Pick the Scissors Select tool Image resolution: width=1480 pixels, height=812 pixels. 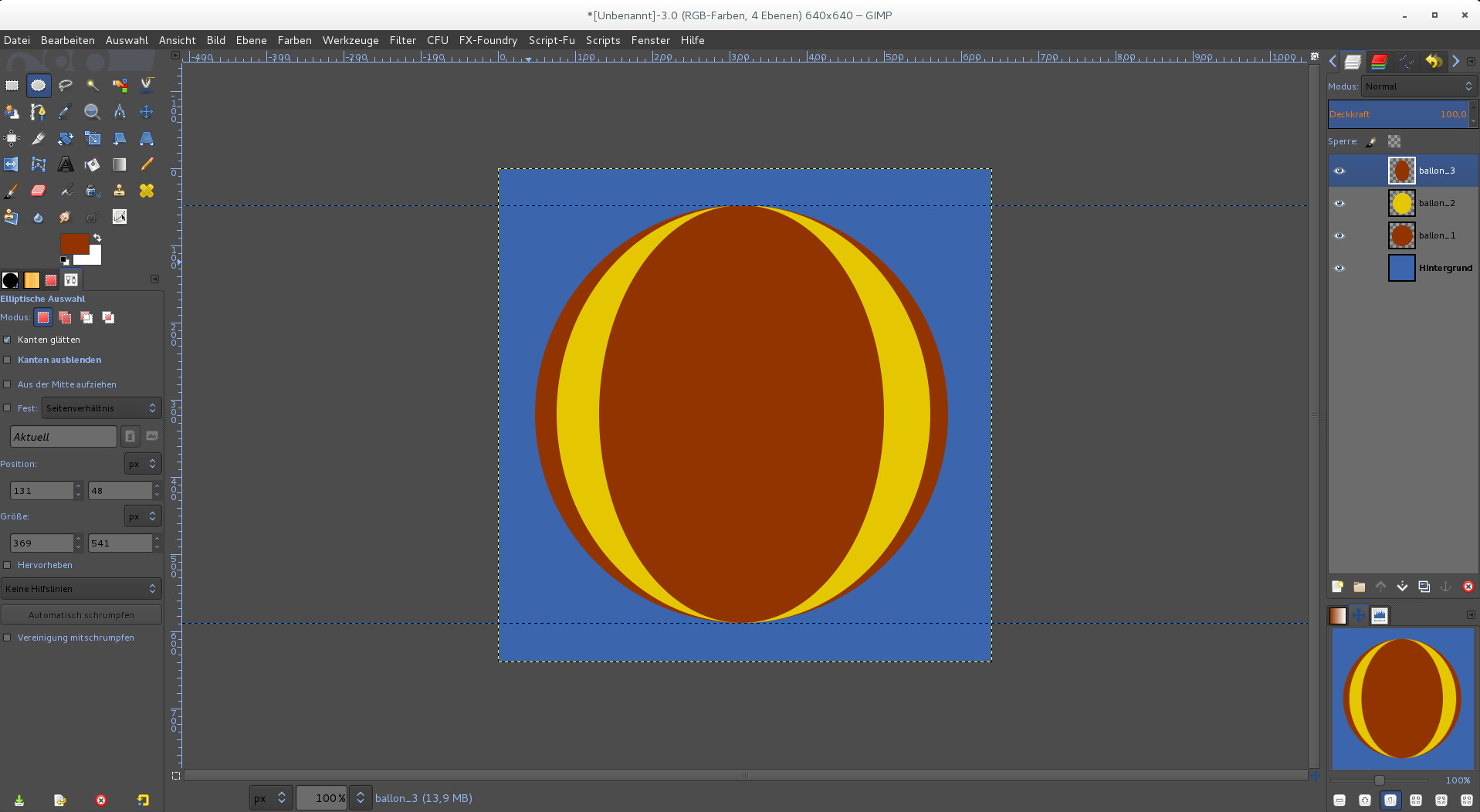[146, 86]
